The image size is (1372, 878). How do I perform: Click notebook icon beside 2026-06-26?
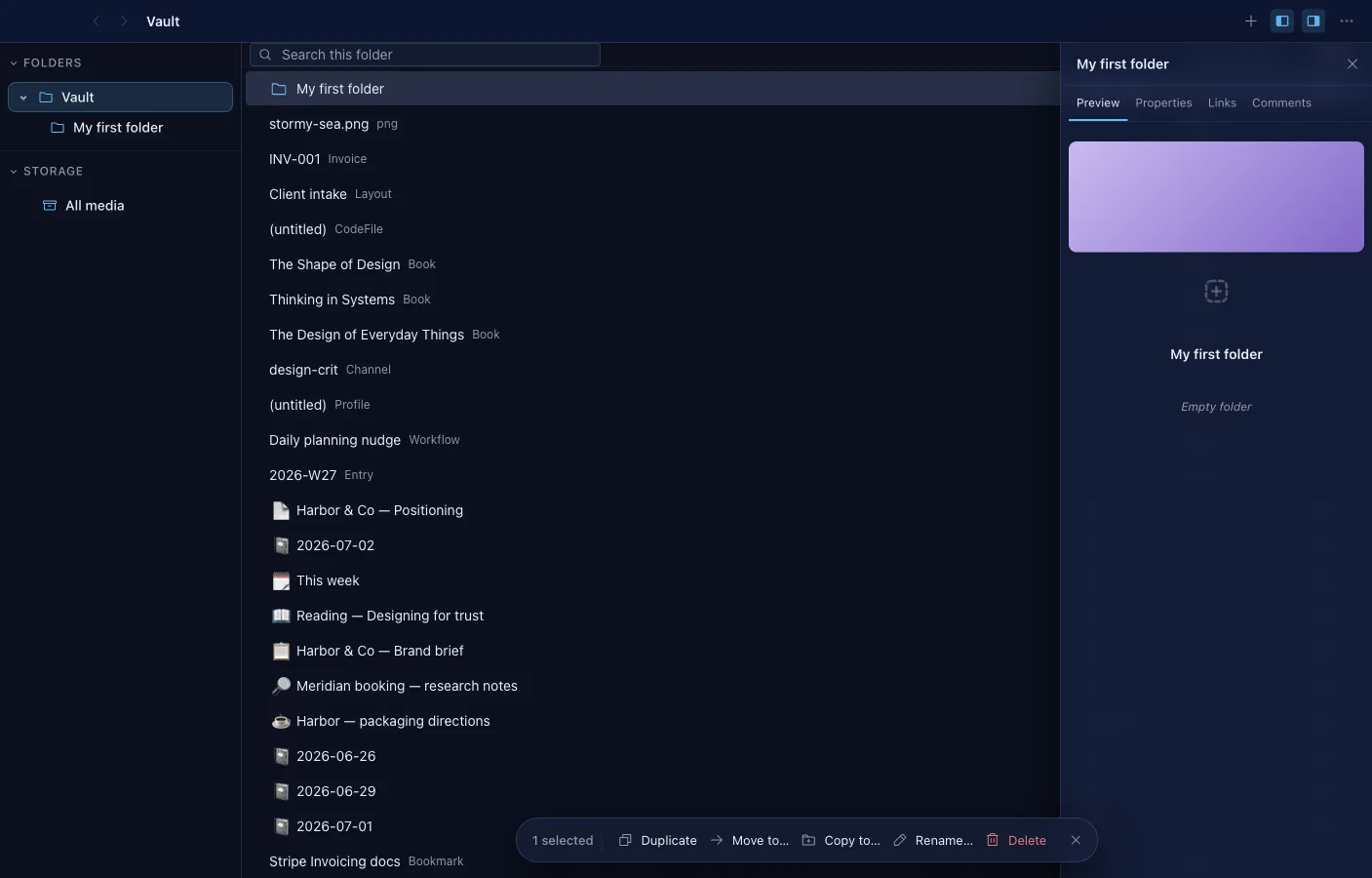coord(281,756)
